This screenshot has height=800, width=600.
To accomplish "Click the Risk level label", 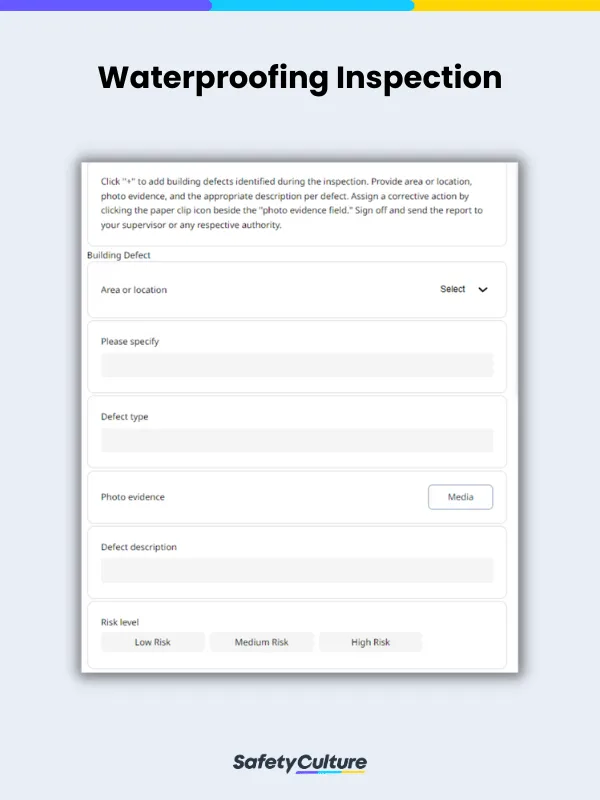I will [119, 622].
